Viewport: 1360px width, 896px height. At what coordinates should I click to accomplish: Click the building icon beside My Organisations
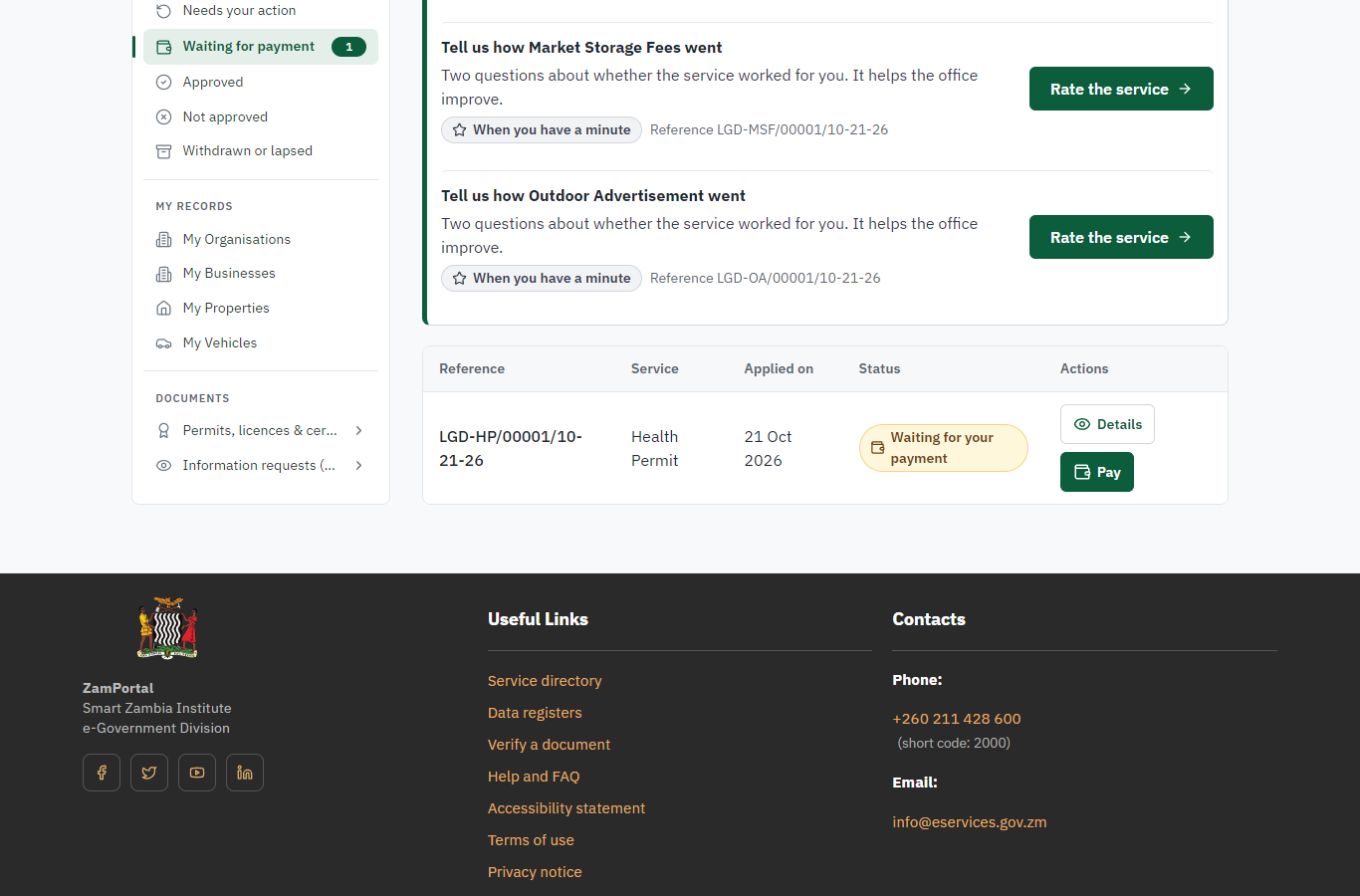tap(164, 240)
